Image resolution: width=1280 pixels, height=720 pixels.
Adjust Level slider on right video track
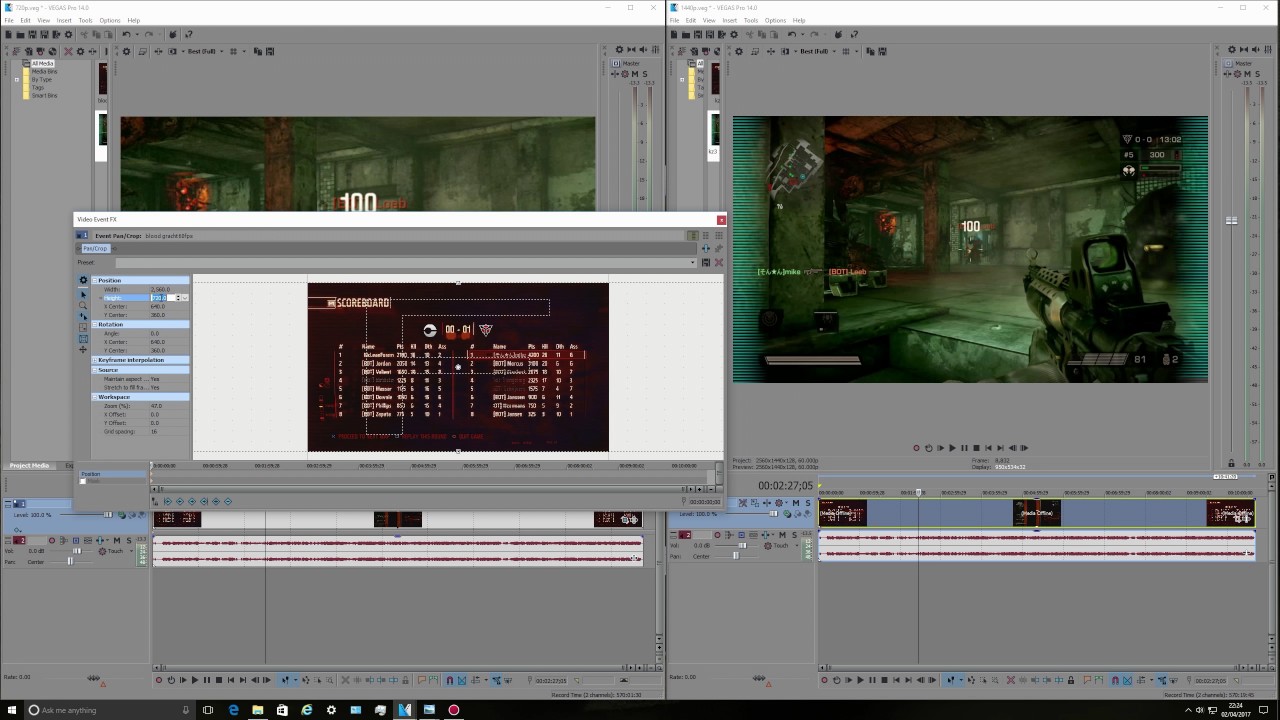(773, 514)
